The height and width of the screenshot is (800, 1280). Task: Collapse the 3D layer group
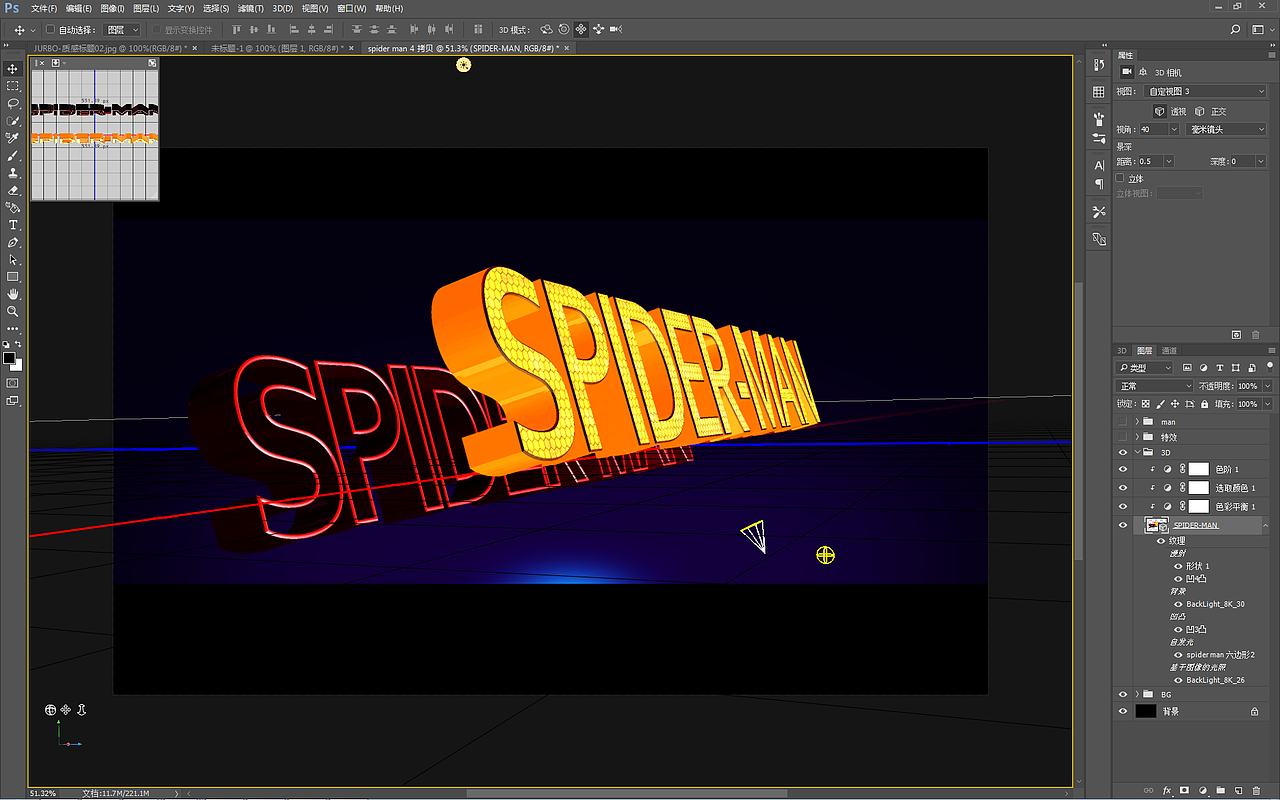[x=1137, y=452]
